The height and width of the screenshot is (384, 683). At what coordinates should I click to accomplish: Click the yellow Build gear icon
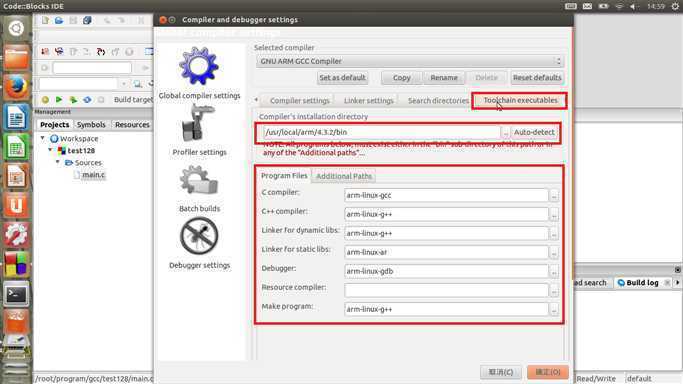point(45,100)
